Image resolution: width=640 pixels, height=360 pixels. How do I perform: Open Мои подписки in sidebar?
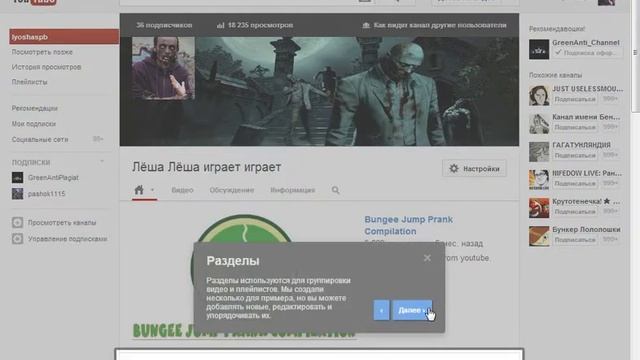pyautogui.click(x=33, y=124)
